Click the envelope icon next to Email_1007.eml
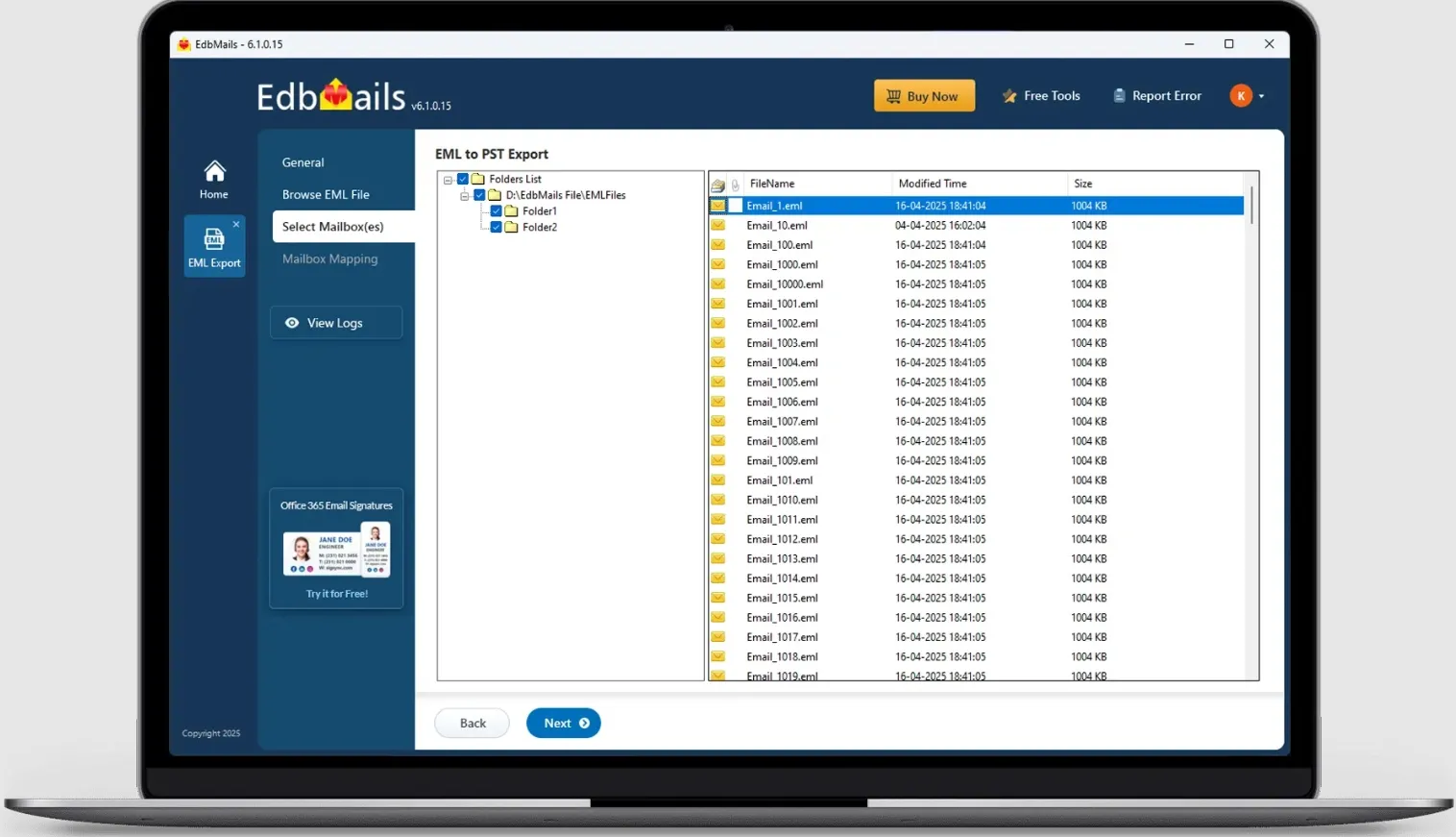This screenshot has height=837, width=1456. coord(717,421)
